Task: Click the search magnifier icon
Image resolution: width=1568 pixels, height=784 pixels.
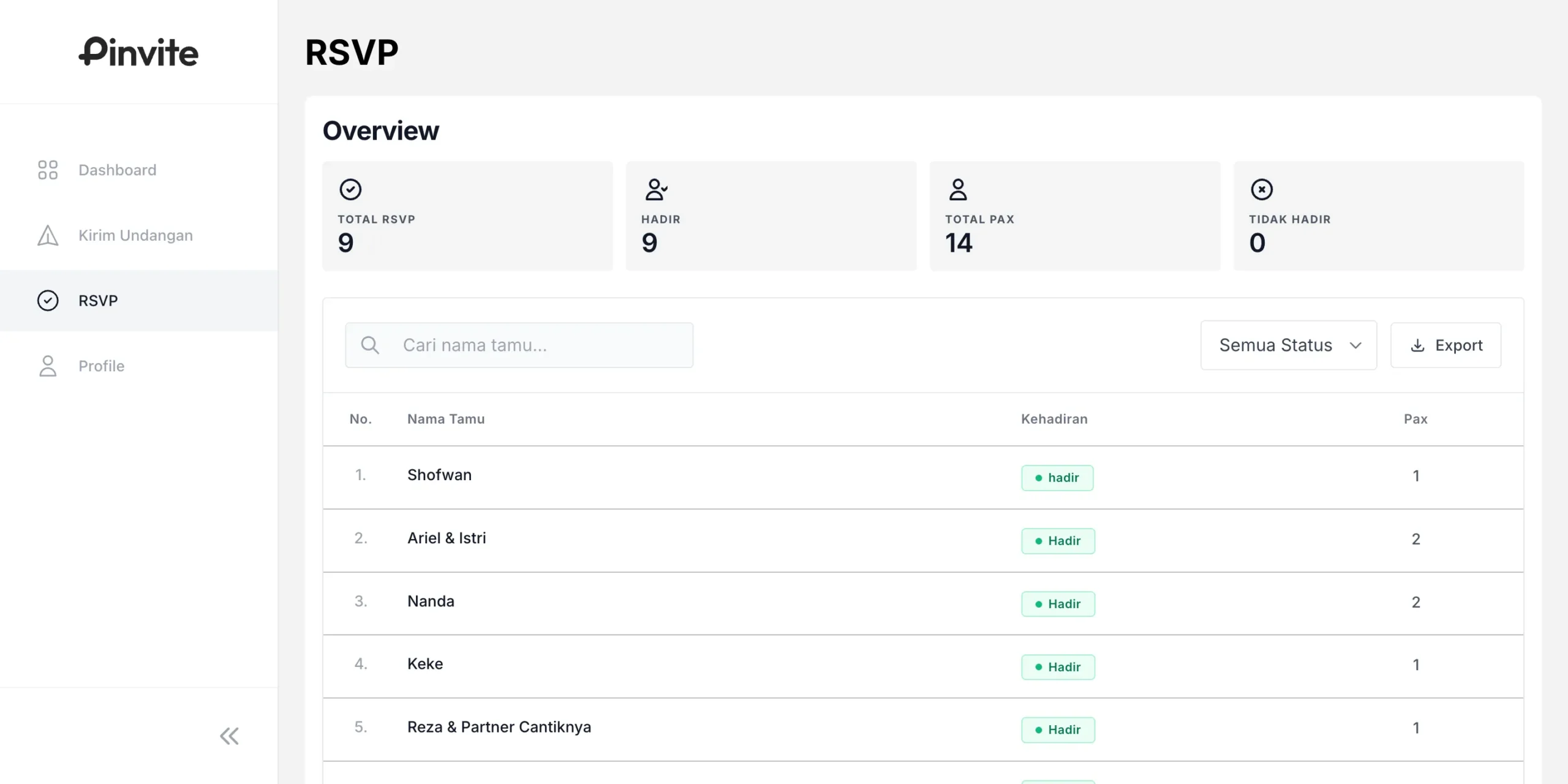Action: [370, 345]
